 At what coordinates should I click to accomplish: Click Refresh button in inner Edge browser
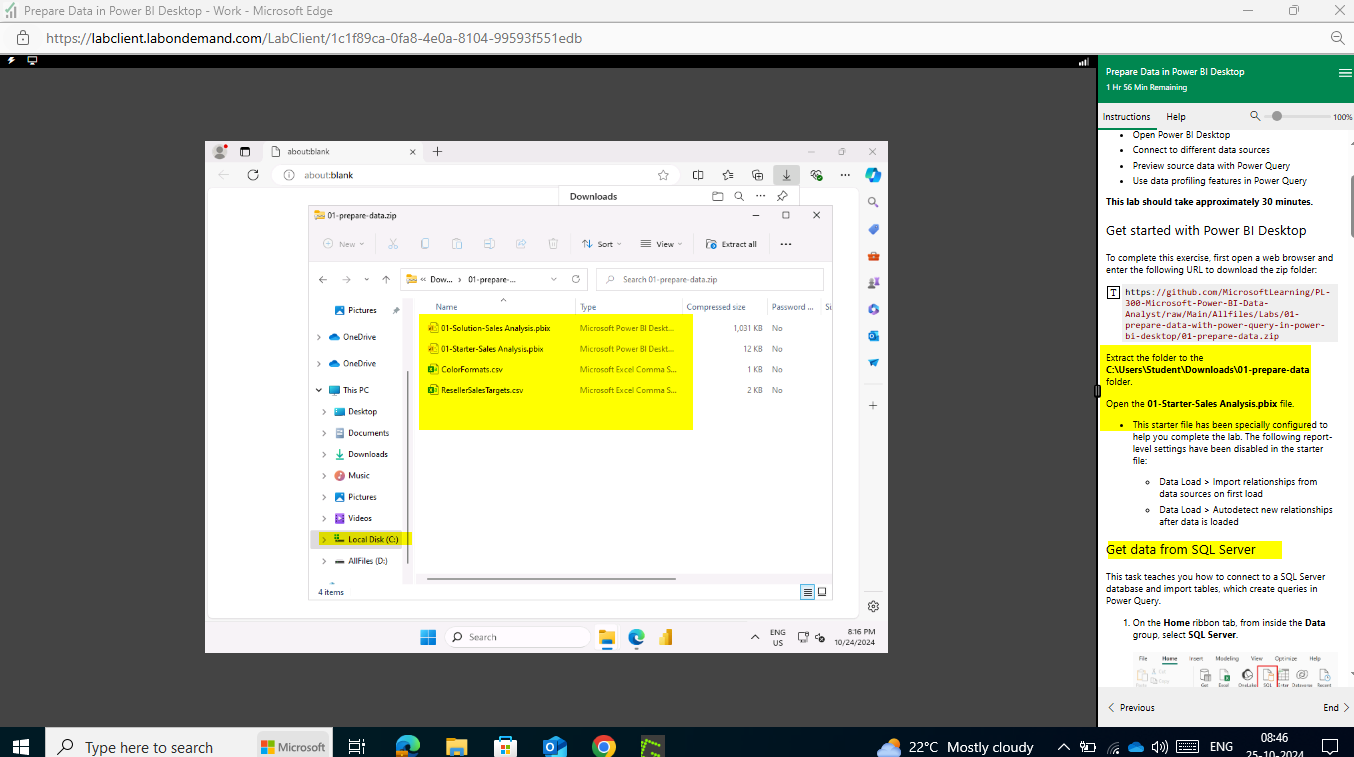(253, 174)
